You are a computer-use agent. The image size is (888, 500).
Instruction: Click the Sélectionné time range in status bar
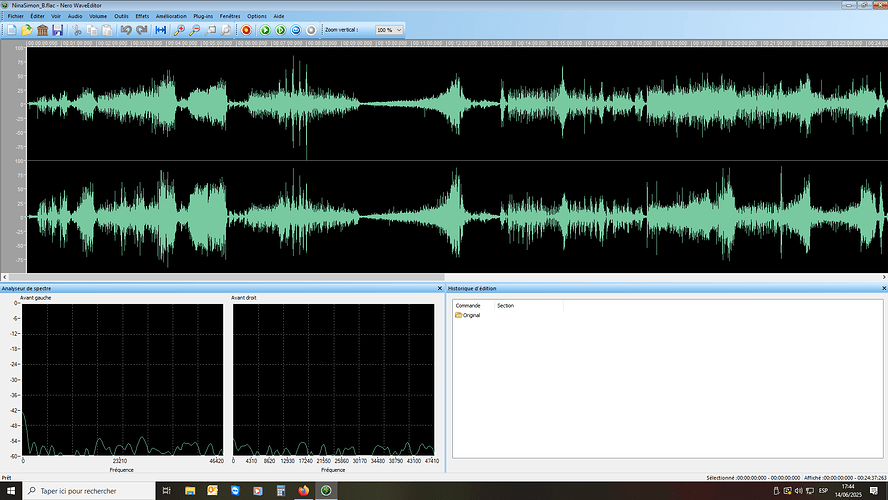point(753,478)
